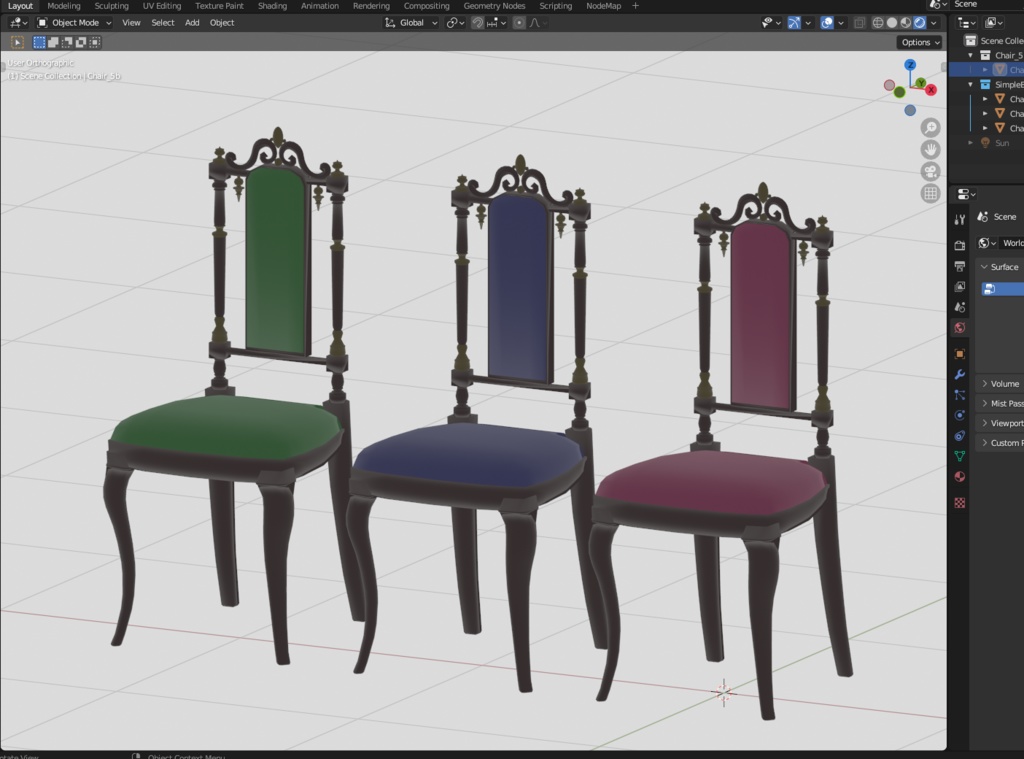Open the World Properties tab
1024x759 pixels.
pos(958,321)
